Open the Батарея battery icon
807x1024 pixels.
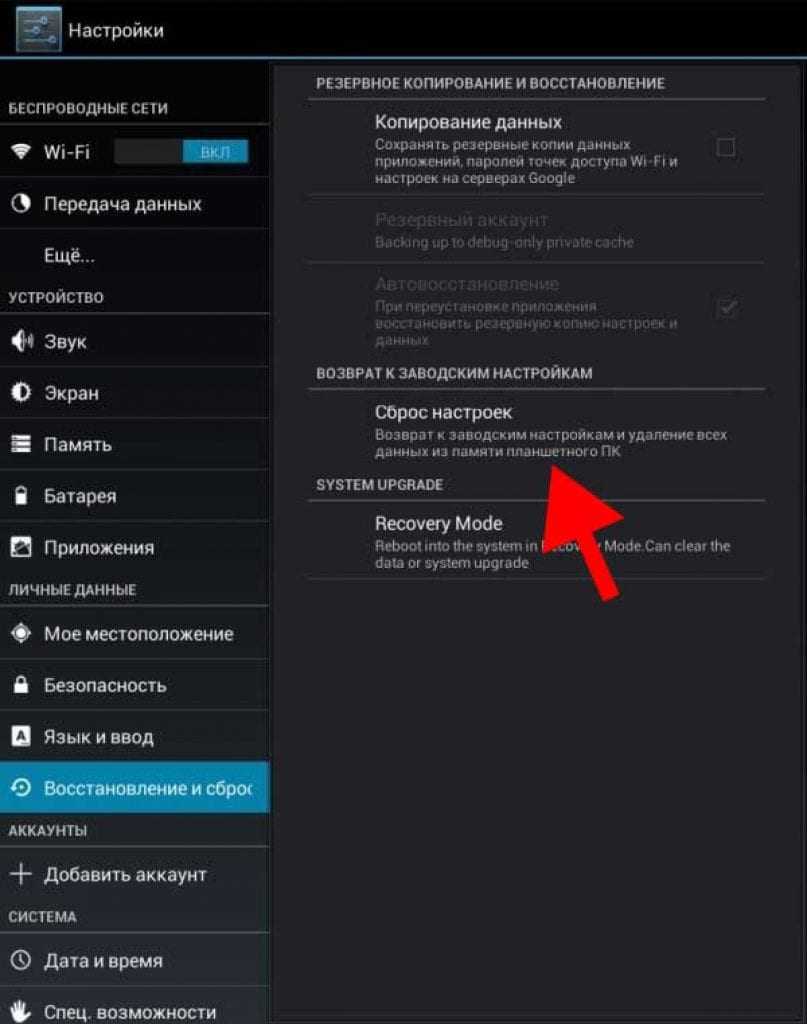pyautogui.click(x=21, y=495)
